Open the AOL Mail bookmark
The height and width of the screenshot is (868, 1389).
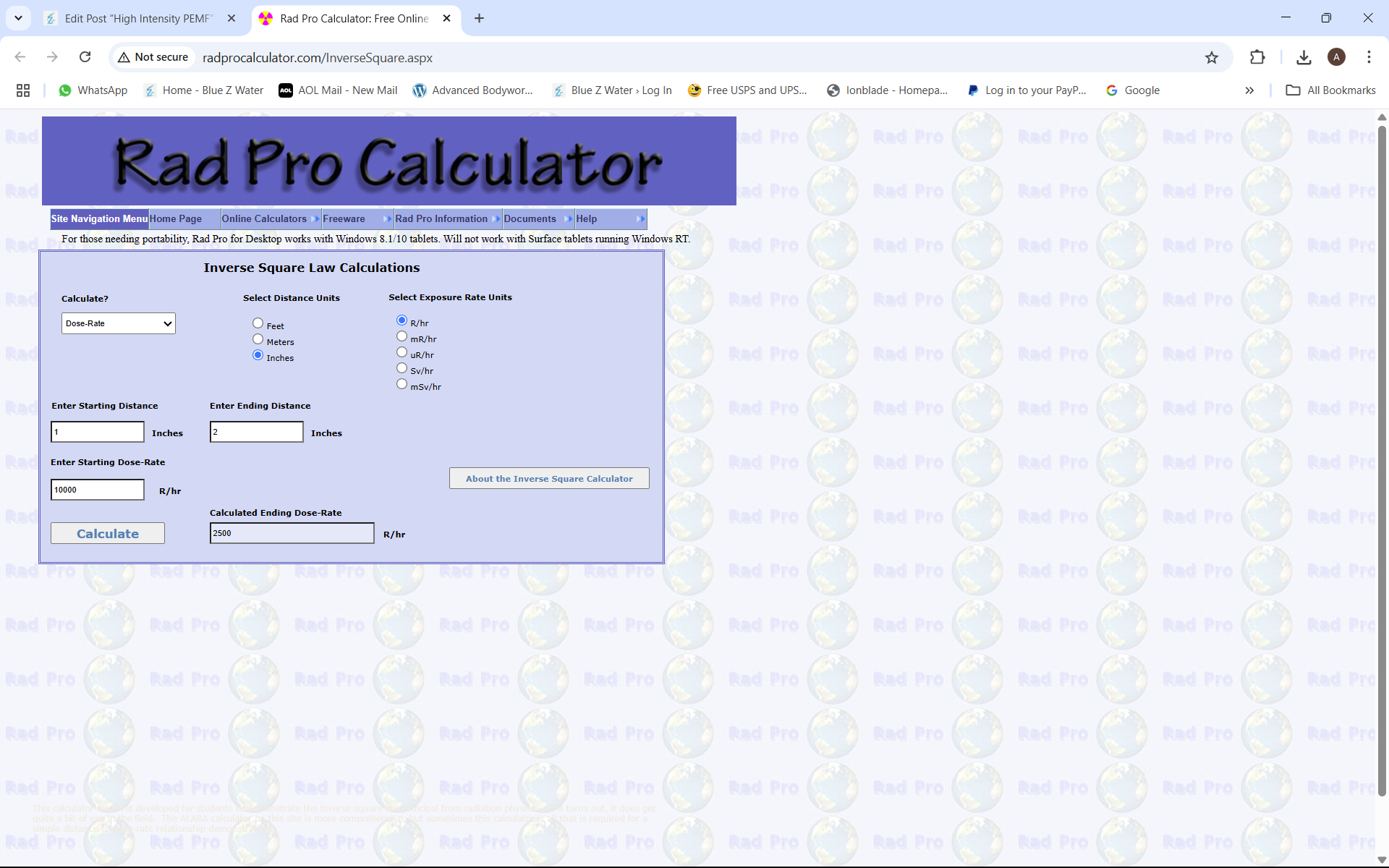[338, 90]
